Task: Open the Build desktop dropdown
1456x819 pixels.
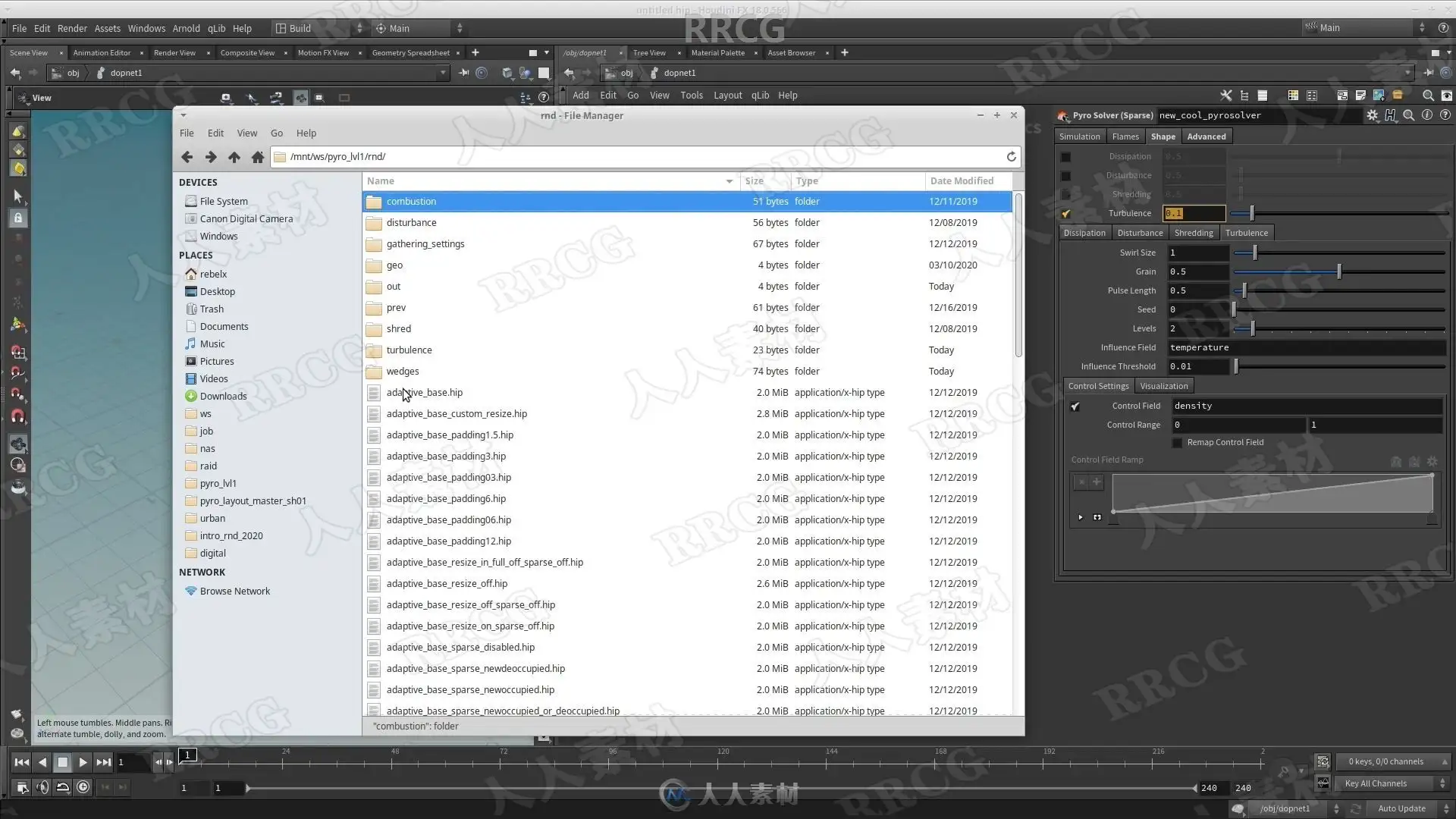Action: click(319, 28)
